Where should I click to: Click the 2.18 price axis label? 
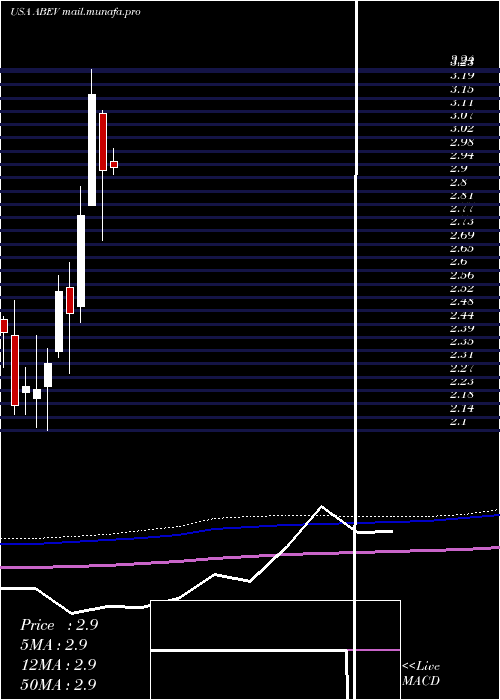(x=462, y=395)
